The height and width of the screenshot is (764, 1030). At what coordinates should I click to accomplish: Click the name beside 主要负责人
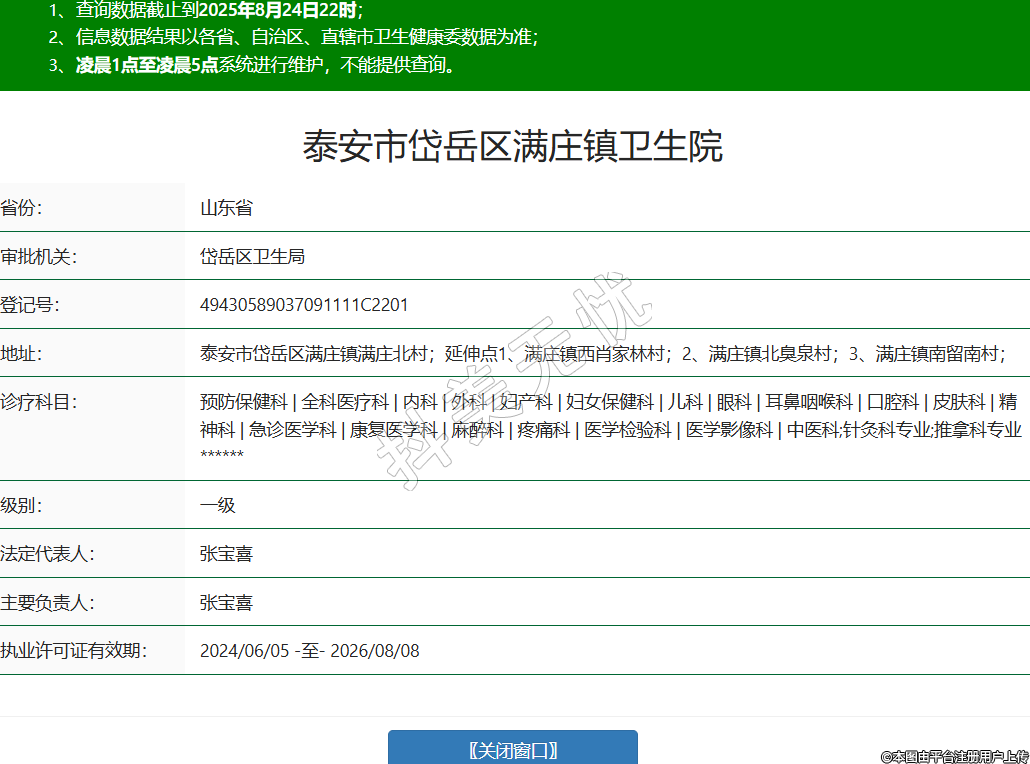pyautogui.click(x=226, y=603)
